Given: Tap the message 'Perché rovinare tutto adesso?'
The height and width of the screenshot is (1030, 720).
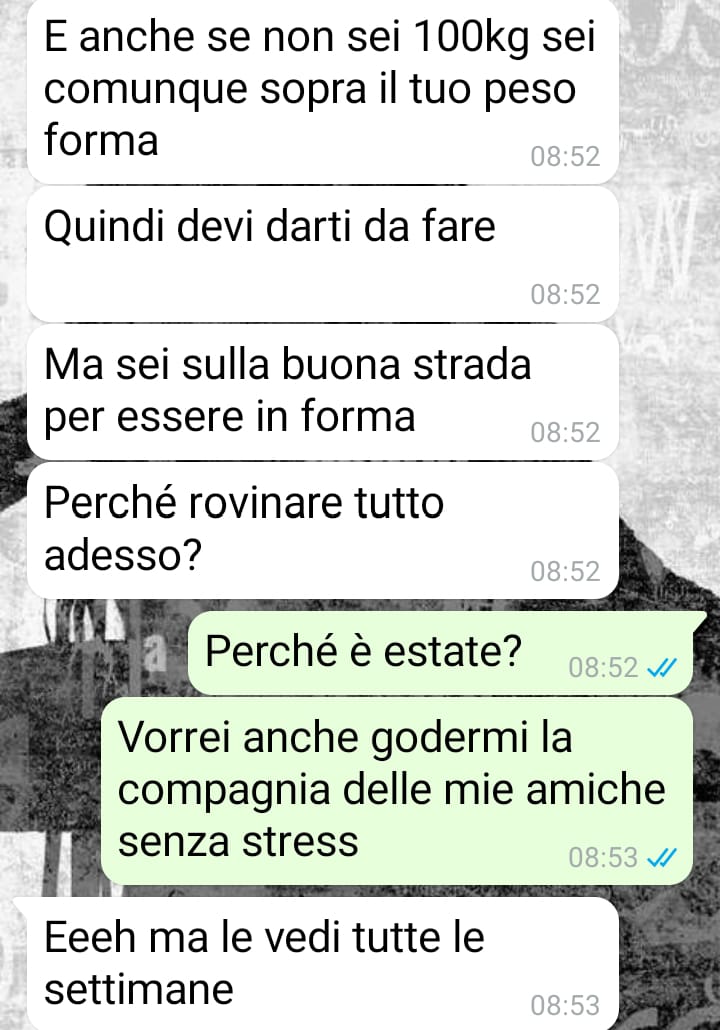Looking at the screenshot, I should (x=323, y=531).
